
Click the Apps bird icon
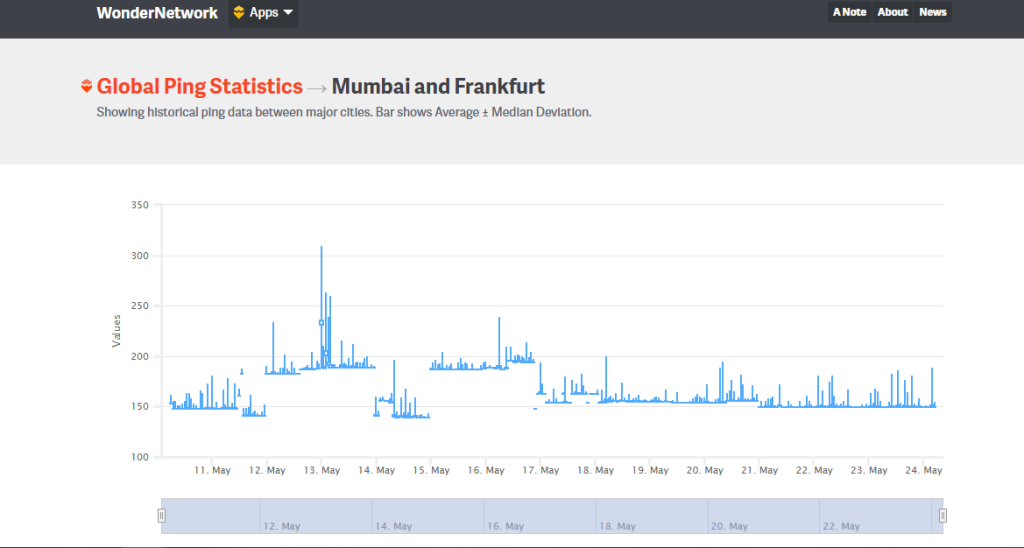(239, 12)
